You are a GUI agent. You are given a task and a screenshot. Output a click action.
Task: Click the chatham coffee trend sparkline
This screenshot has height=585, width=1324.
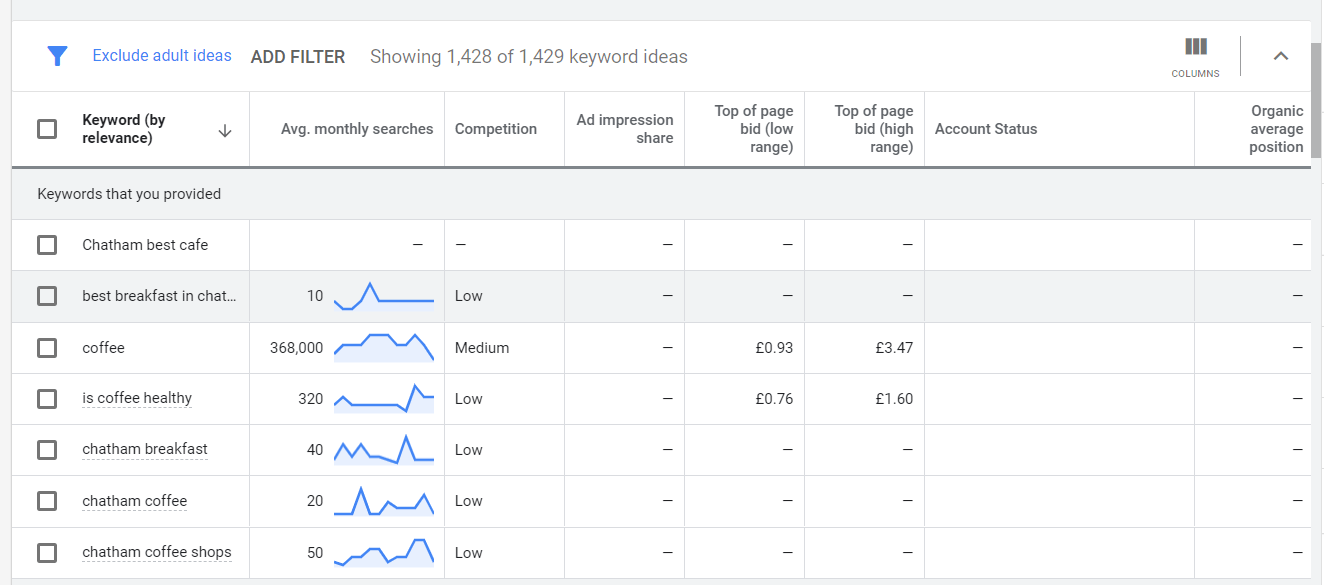click(x=384, y=500)
